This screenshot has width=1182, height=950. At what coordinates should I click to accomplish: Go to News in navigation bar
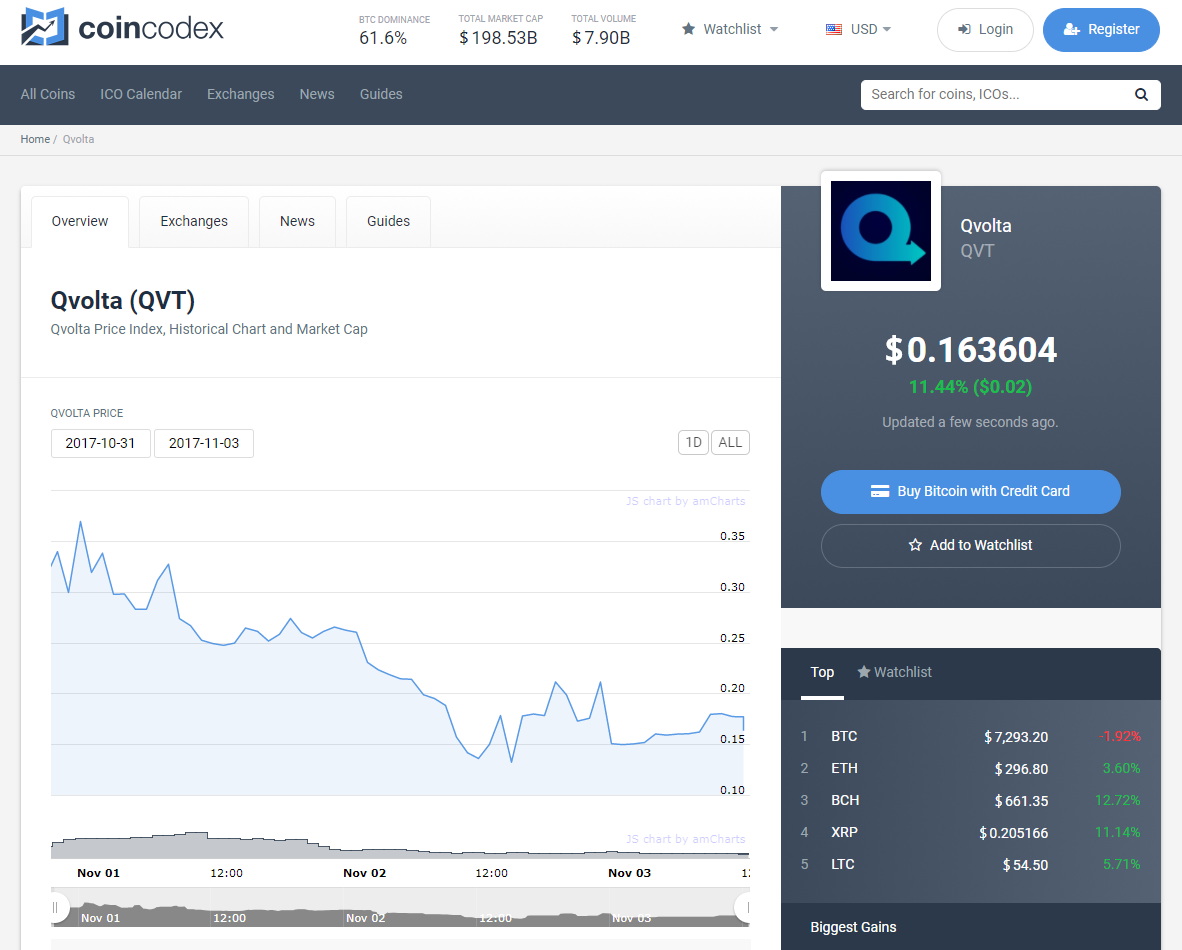pos(317,94)
